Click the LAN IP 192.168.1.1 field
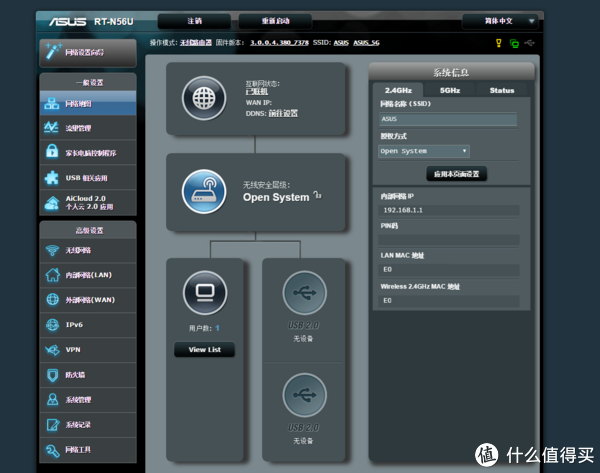 point(449,210)
